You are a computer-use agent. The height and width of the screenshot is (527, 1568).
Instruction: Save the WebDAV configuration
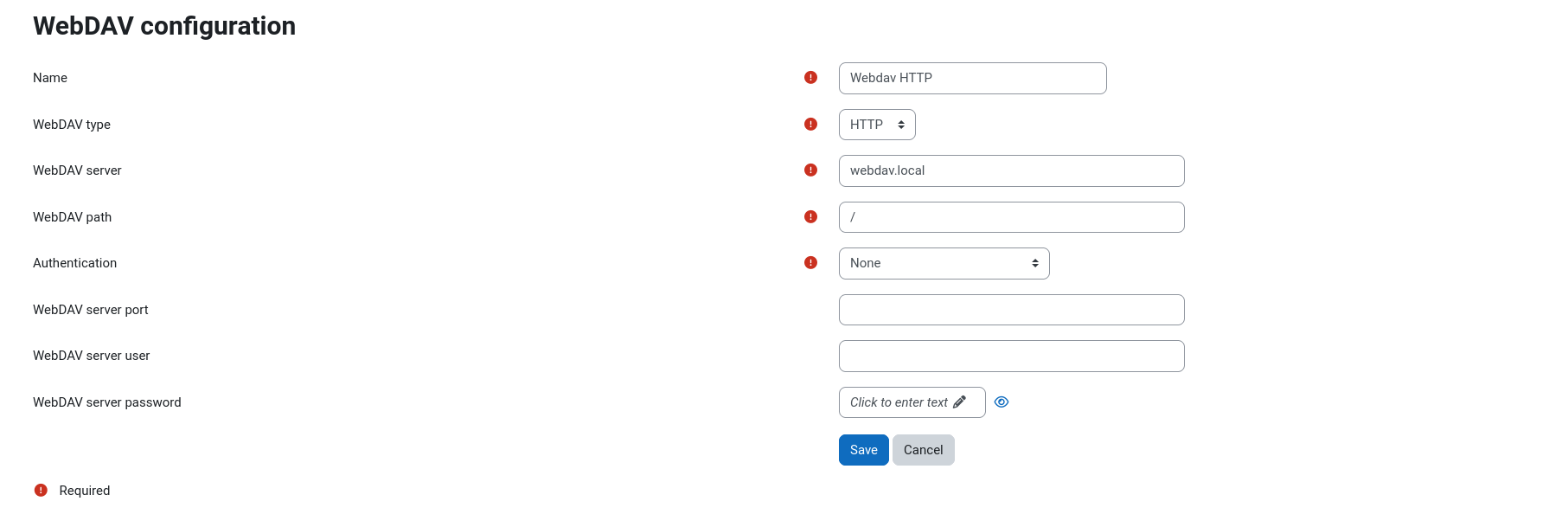(864, 450)
